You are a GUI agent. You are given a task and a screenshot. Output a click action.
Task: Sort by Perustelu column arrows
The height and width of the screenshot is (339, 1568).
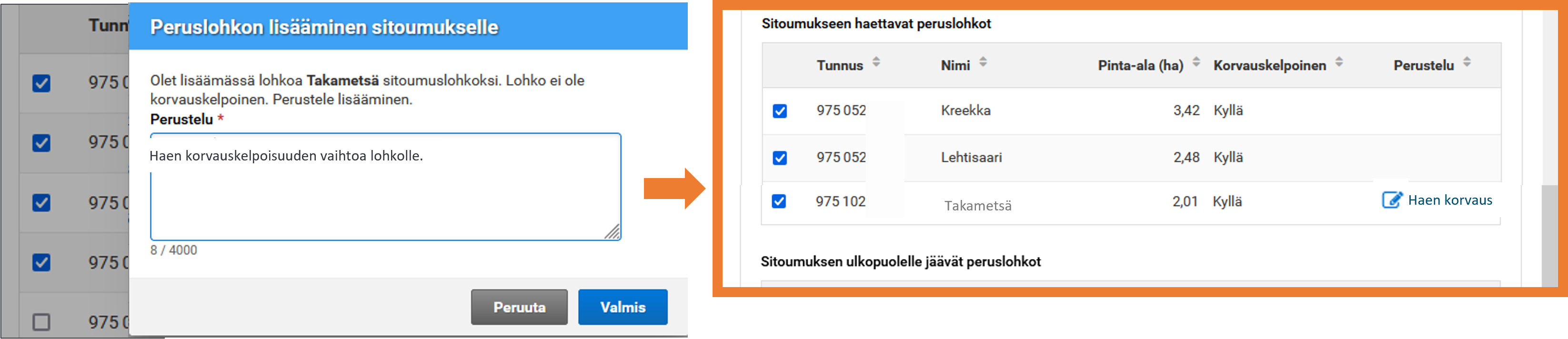pos(1467,62)
